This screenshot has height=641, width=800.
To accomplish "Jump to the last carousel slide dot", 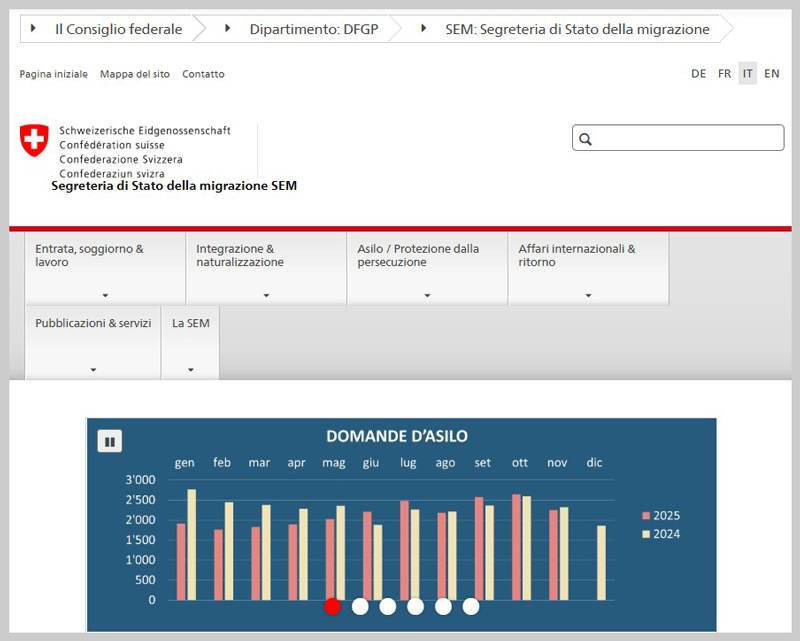I will [471, 606].
